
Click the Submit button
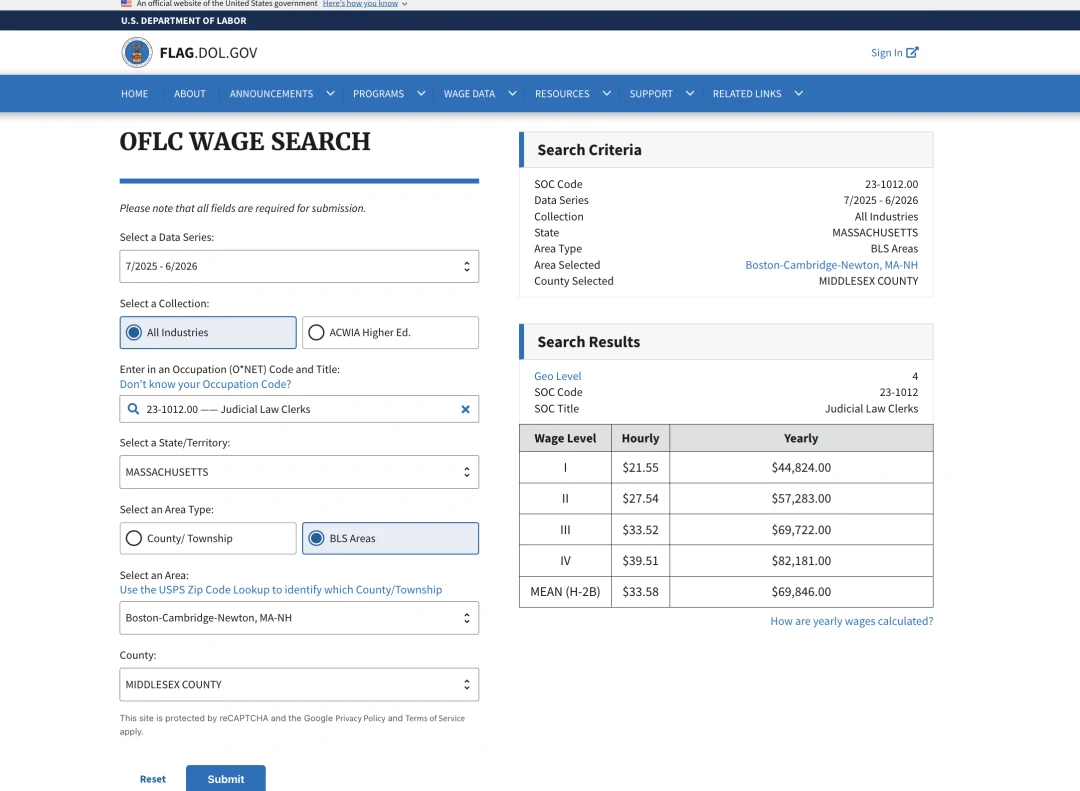point(226,779)
